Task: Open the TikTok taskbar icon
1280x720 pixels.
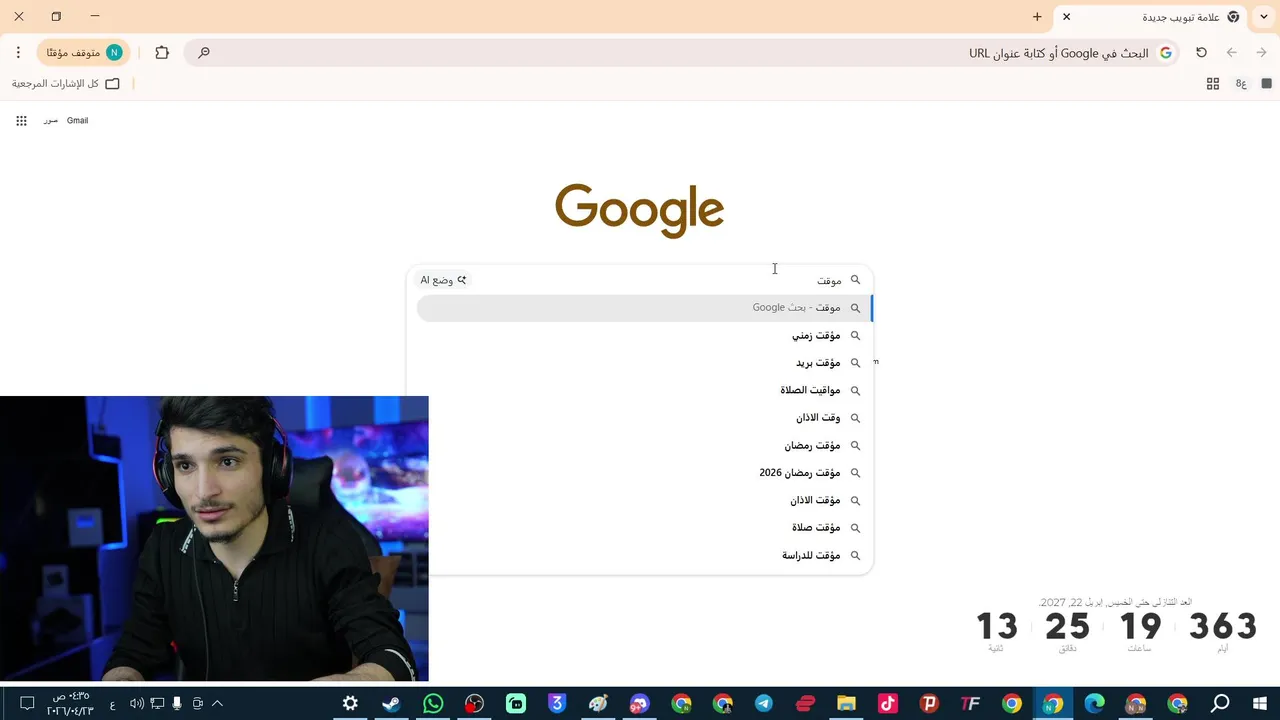Action: (x=887, y=704)
